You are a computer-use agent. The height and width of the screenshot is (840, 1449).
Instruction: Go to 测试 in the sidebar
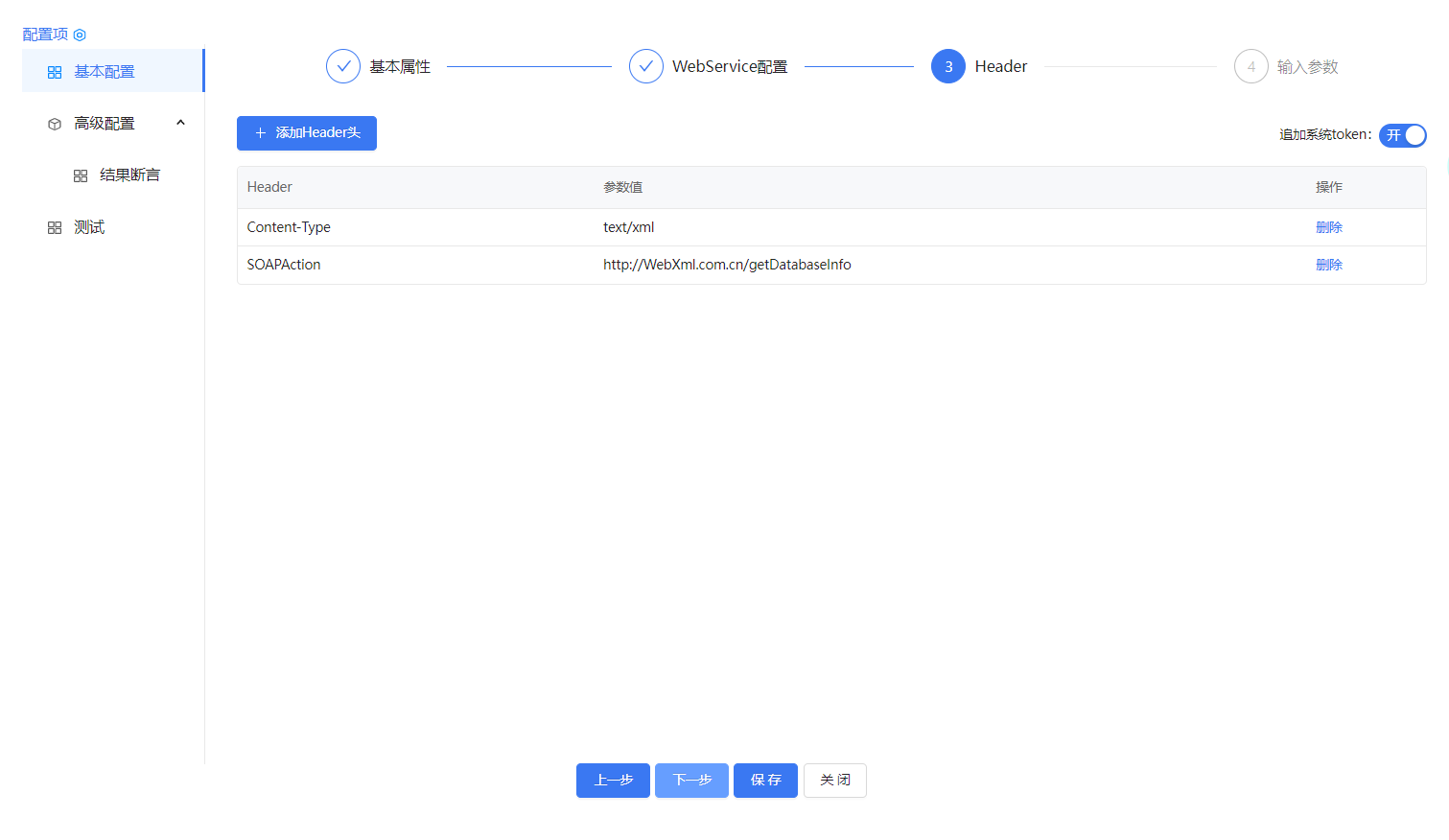pyautogui.click(x=113, y=226)
